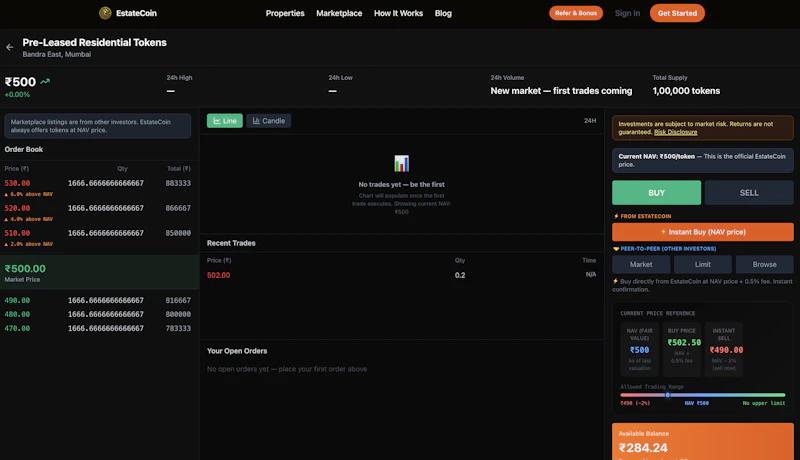Select the 470.00 buy order row
Screen dimensions: 800x460
pyautogui.click(x=97, y=328)
